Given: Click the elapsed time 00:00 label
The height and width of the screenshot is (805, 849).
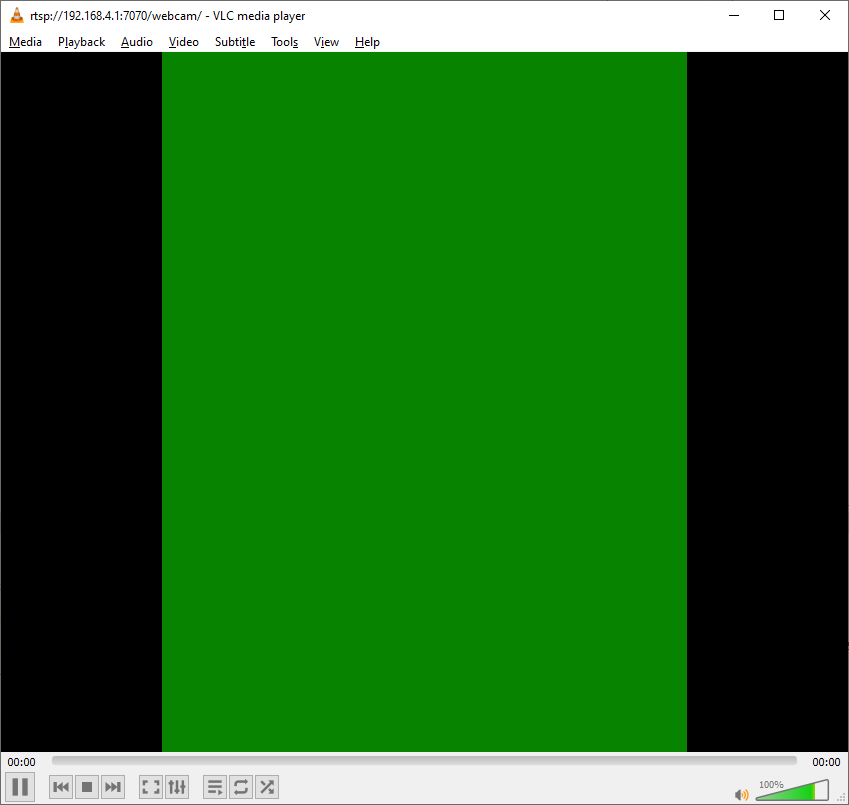Looking at the screenshot, I should coord(21,762).
